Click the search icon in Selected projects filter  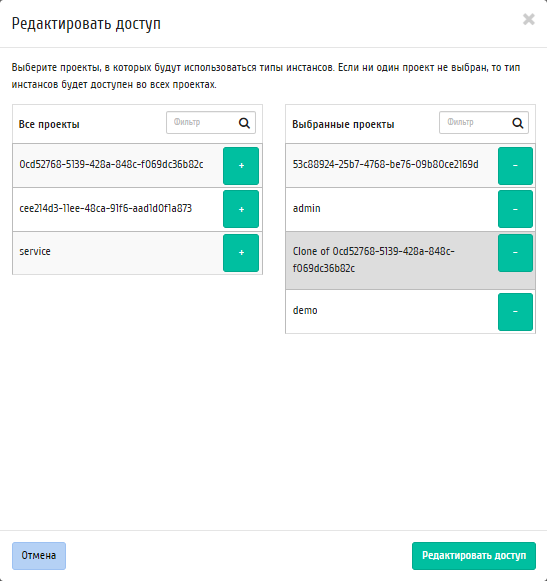pos(518,123)
